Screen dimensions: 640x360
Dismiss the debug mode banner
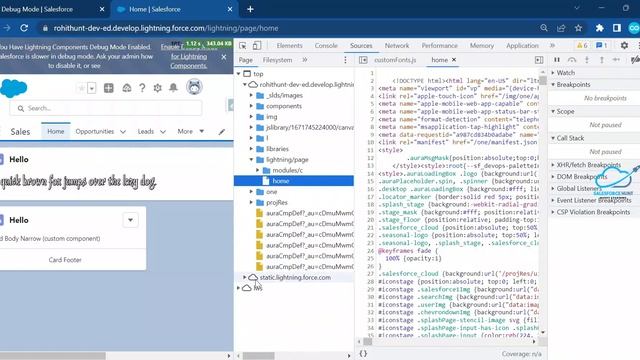click(224, 57)
